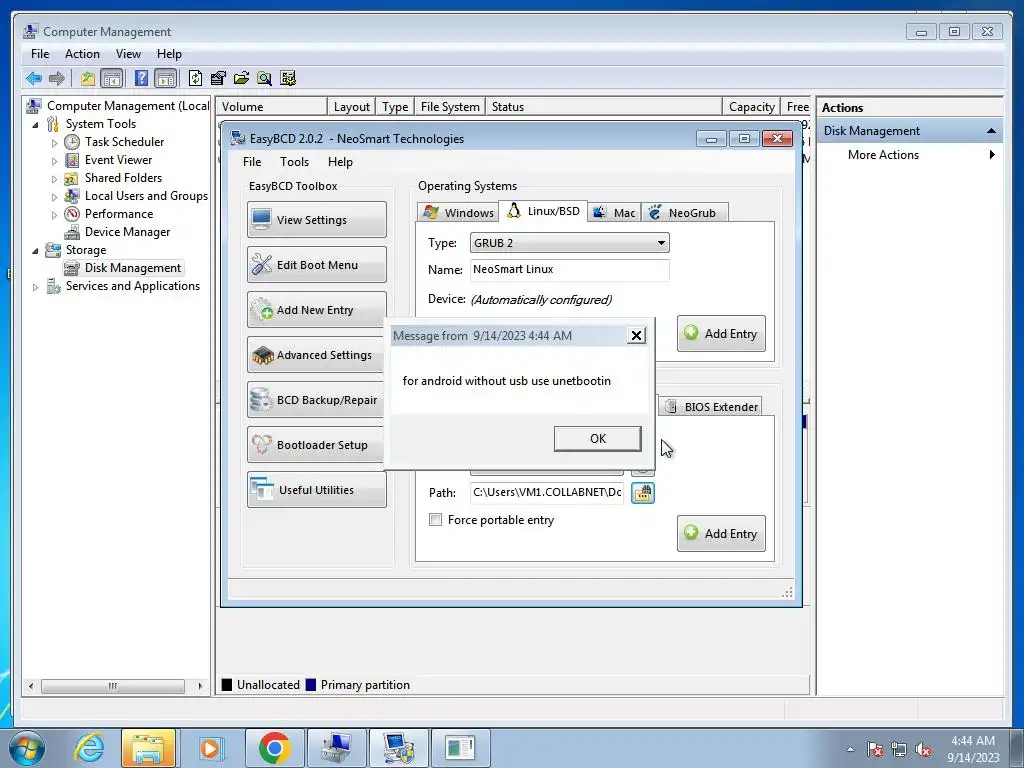Click the Refresh toolbar icon
This screenshot has height=768, width=1024.
coord(195,78)
